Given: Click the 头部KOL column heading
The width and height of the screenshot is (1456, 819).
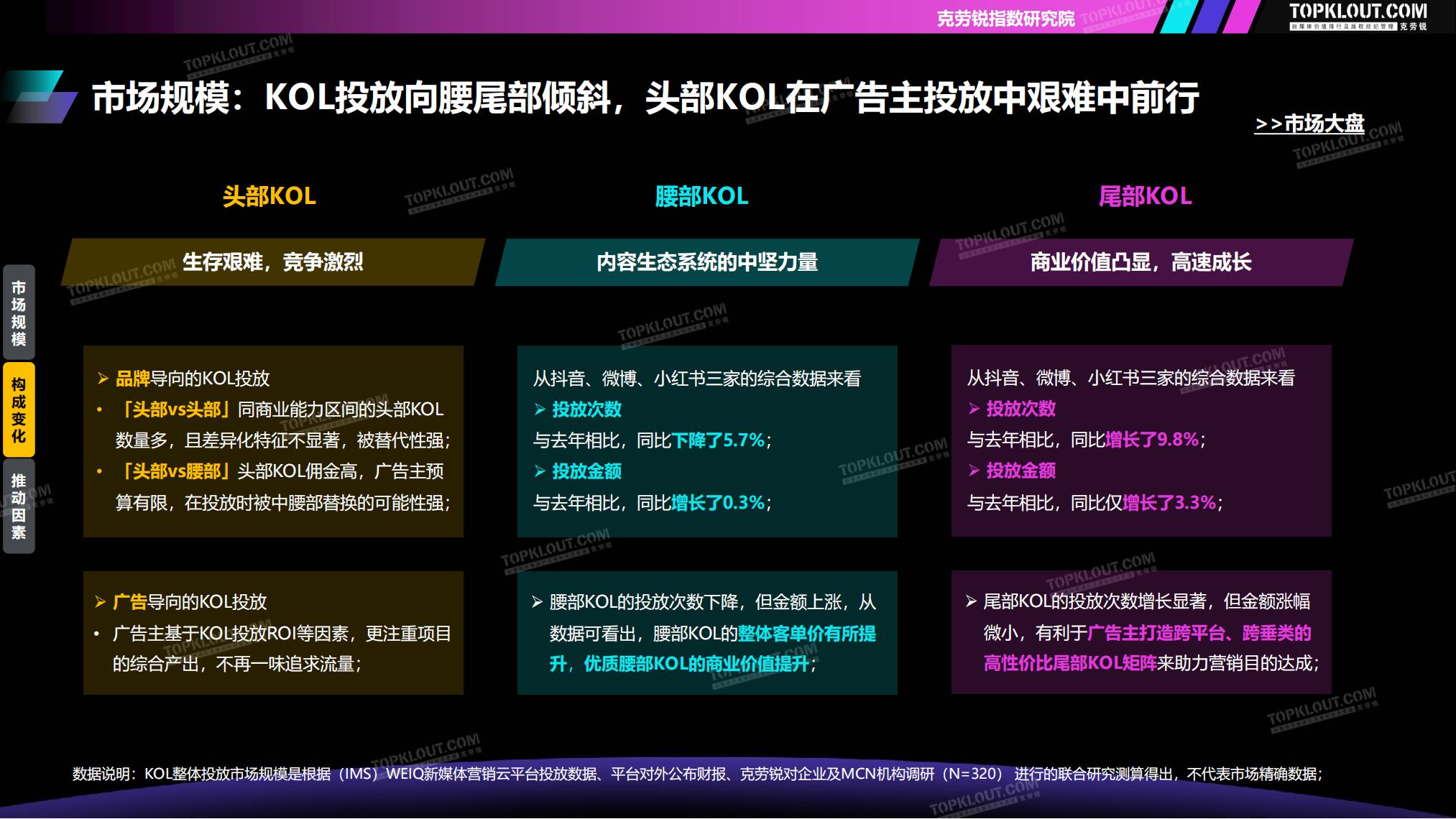Looking at the screenshot, I should coord(269,196).
